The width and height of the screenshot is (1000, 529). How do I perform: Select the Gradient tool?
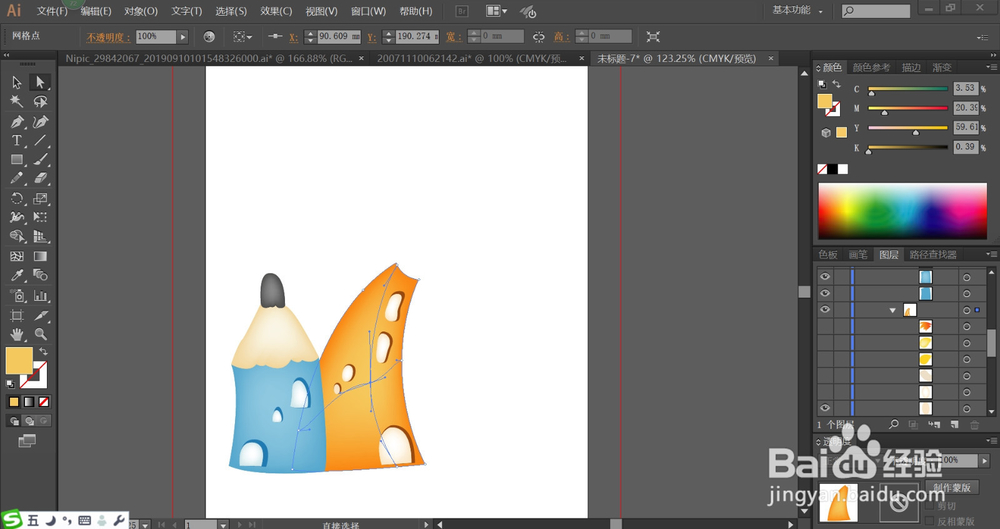pyautogui.click(x=40, y=257)
